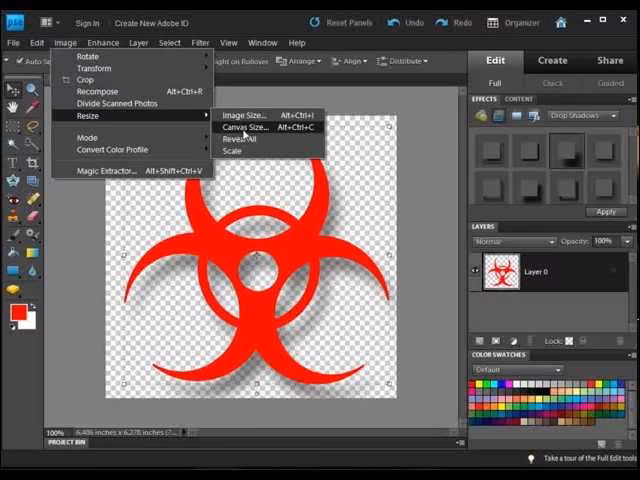The height and width of the screenshot is (480, 640).
Task: Open the white background color picker
Action: [x=30, y=324]
